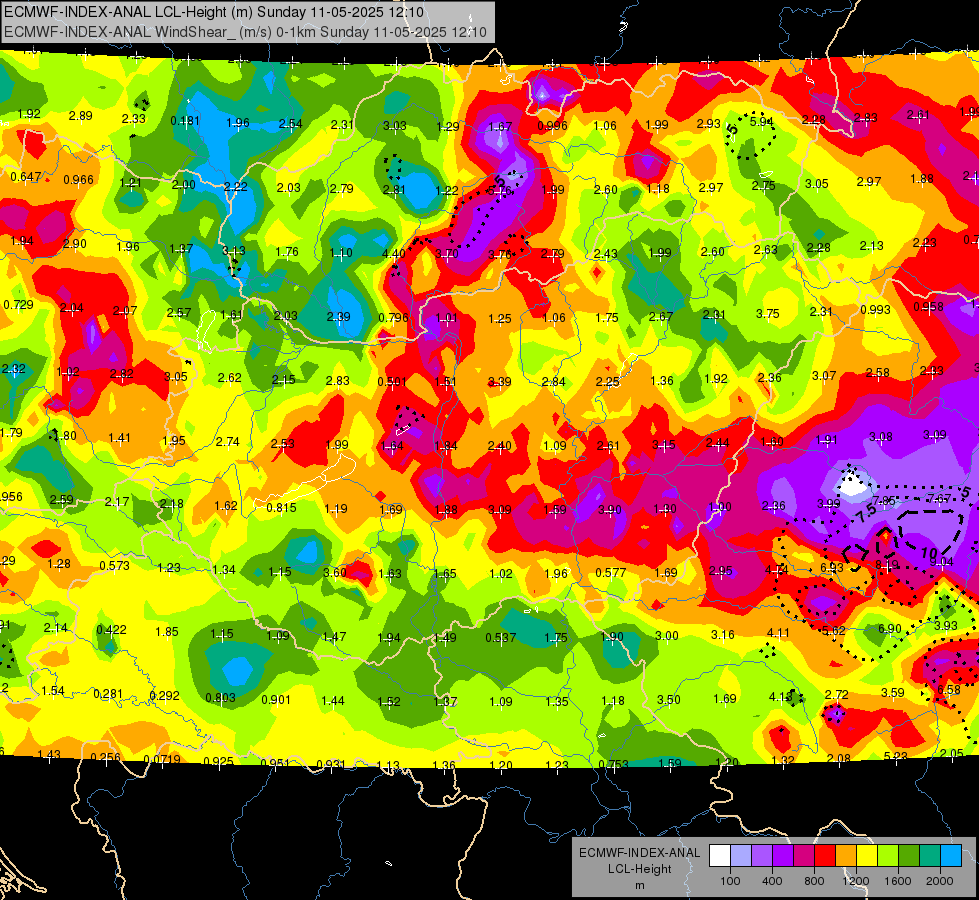Click the wind shear value 3.60
The height and width of the screenshot is (900, 979).
[x=335, y=572]
